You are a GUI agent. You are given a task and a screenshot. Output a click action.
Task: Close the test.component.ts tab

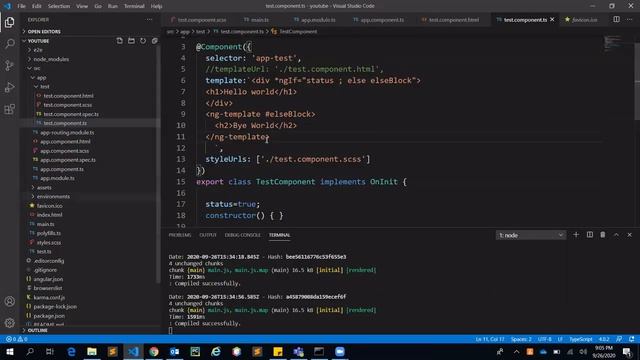[x=552, y=20]
